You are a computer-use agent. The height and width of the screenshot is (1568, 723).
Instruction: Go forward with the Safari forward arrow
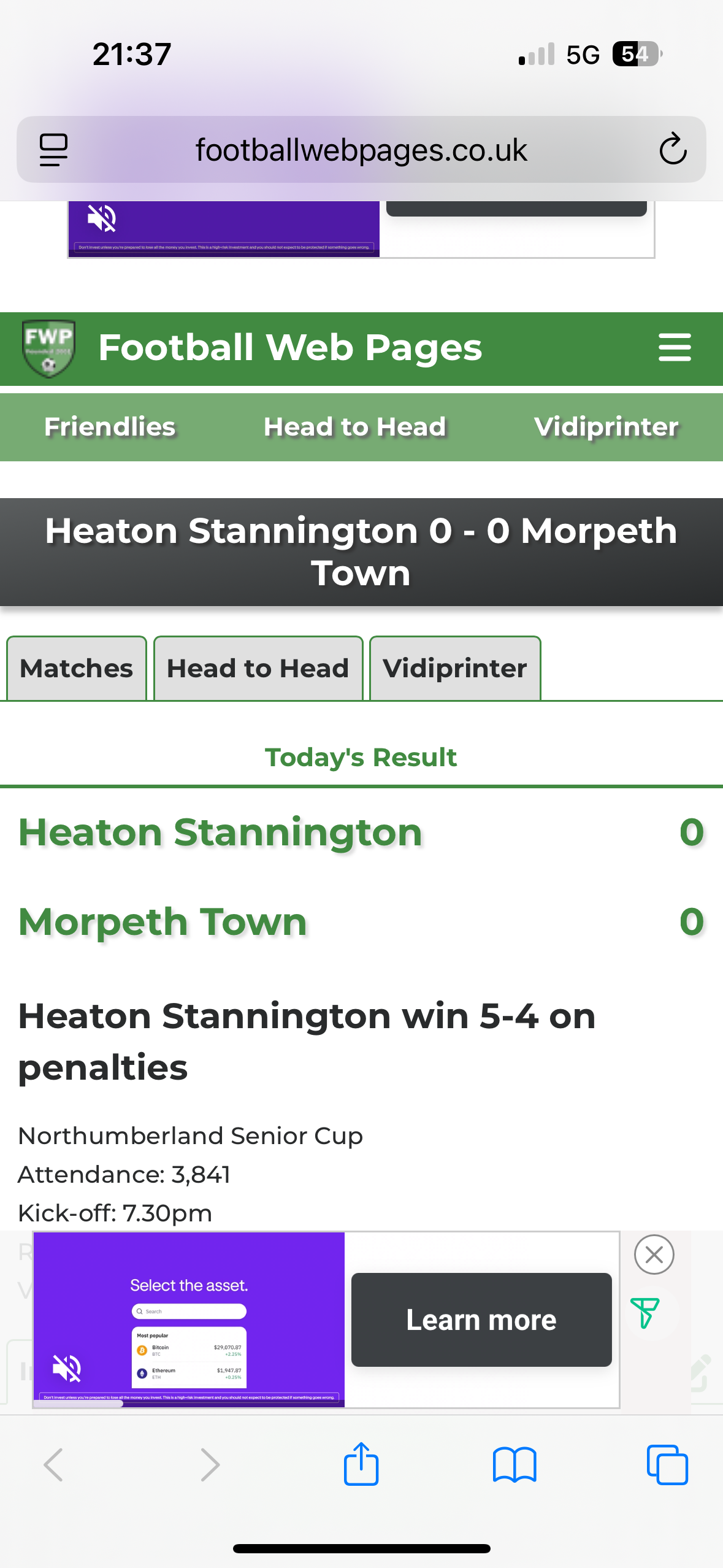[210, 1465]
